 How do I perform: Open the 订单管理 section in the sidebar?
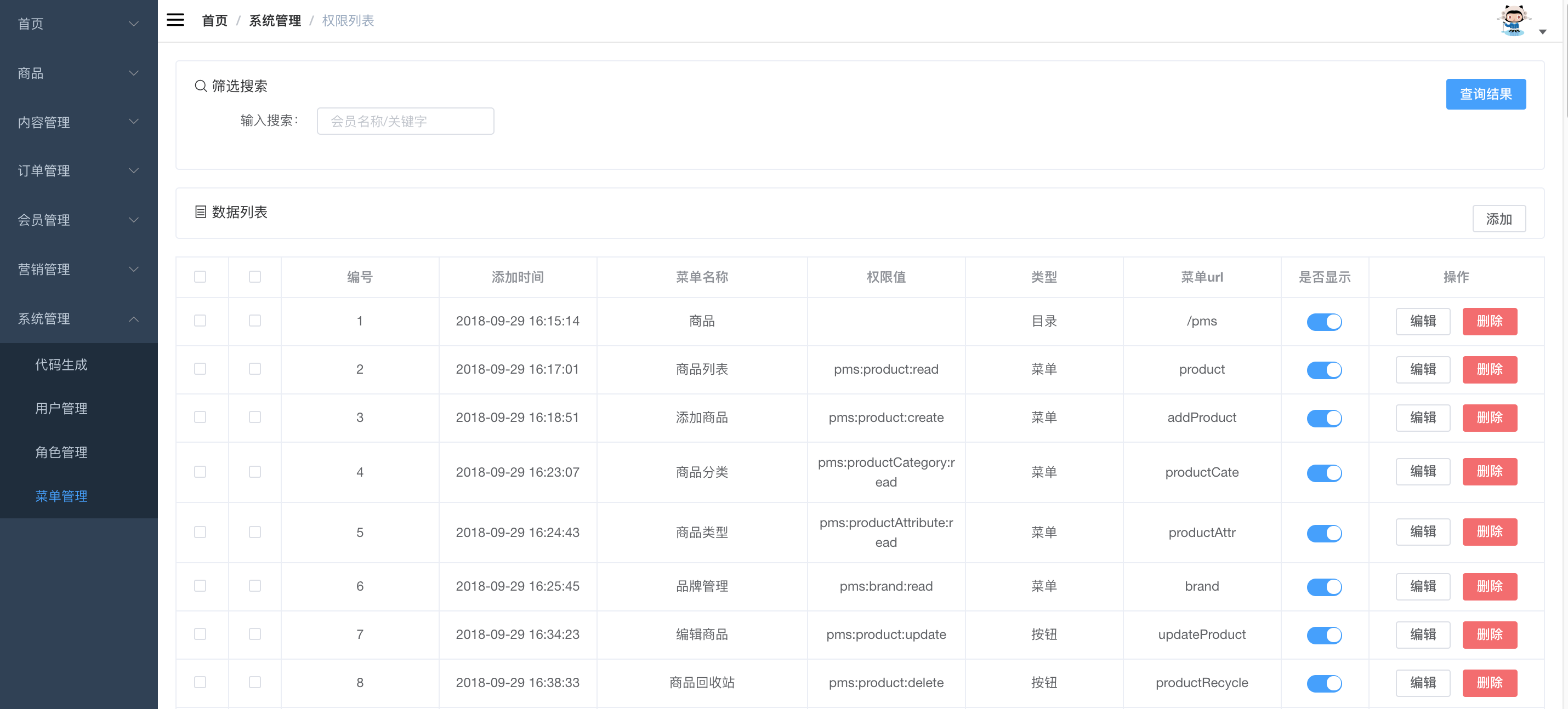click(78, 171)
